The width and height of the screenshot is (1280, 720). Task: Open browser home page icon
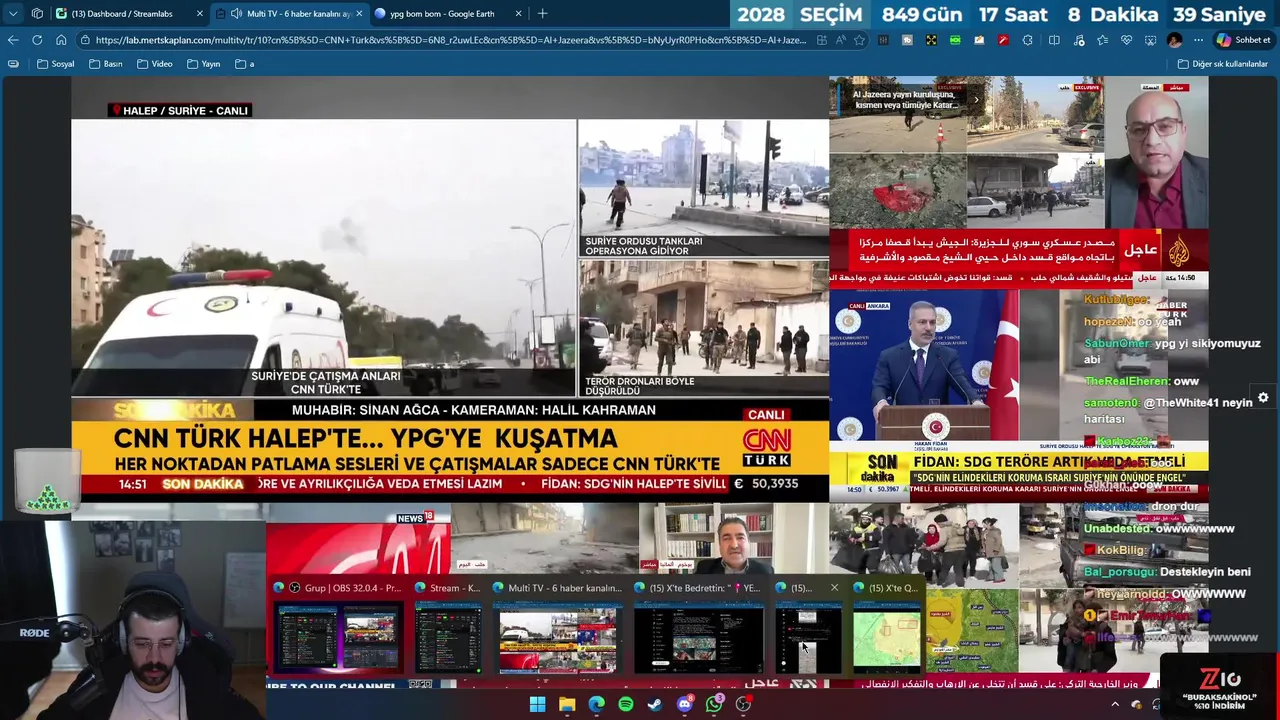[61, 40]
